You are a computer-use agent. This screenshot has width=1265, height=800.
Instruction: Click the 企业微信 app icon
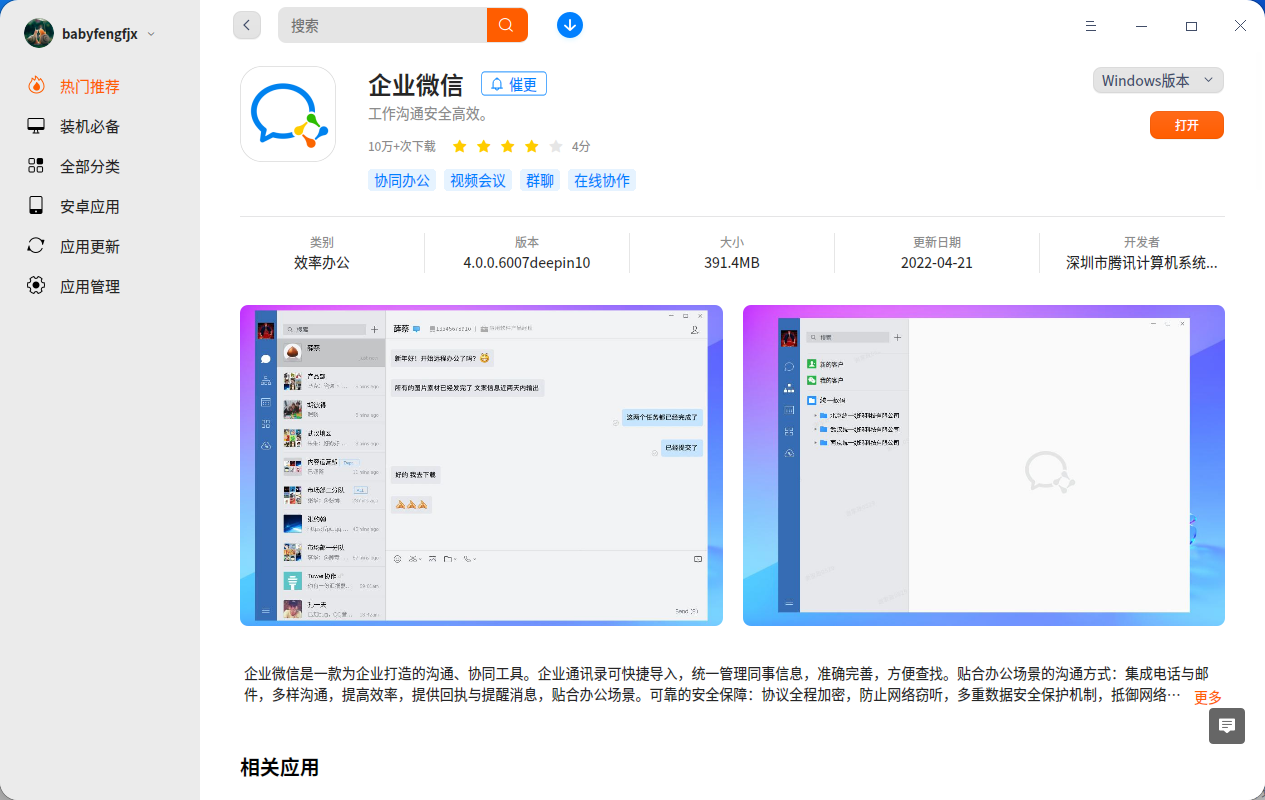[x=288, y=114]
